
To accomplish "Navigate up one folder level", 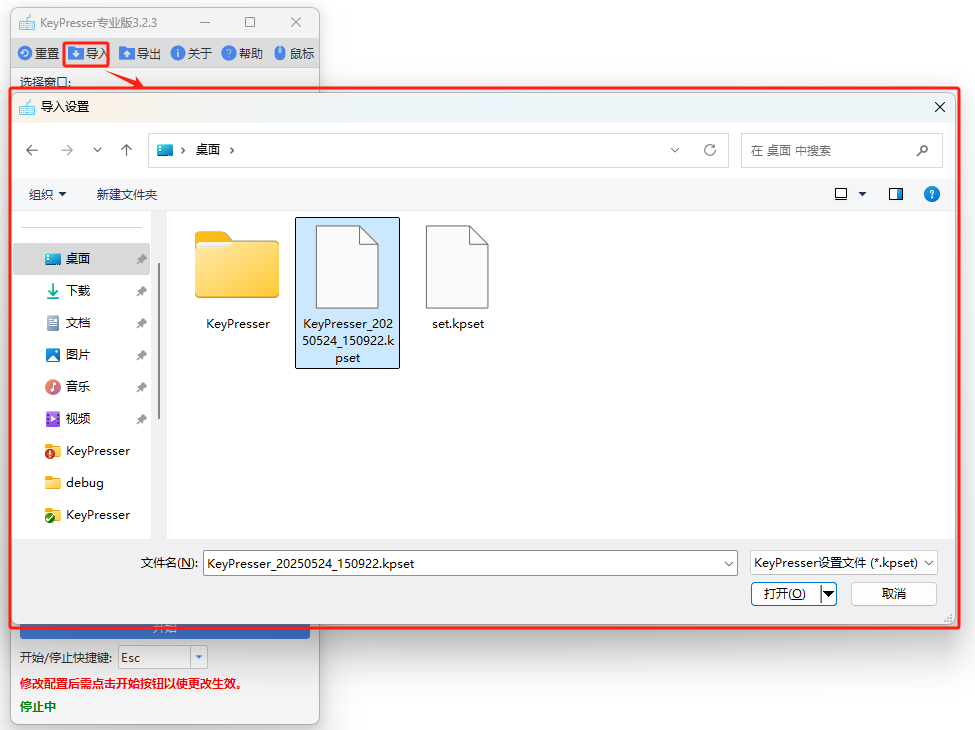I will pyautogui.click(x=126, y=150).
